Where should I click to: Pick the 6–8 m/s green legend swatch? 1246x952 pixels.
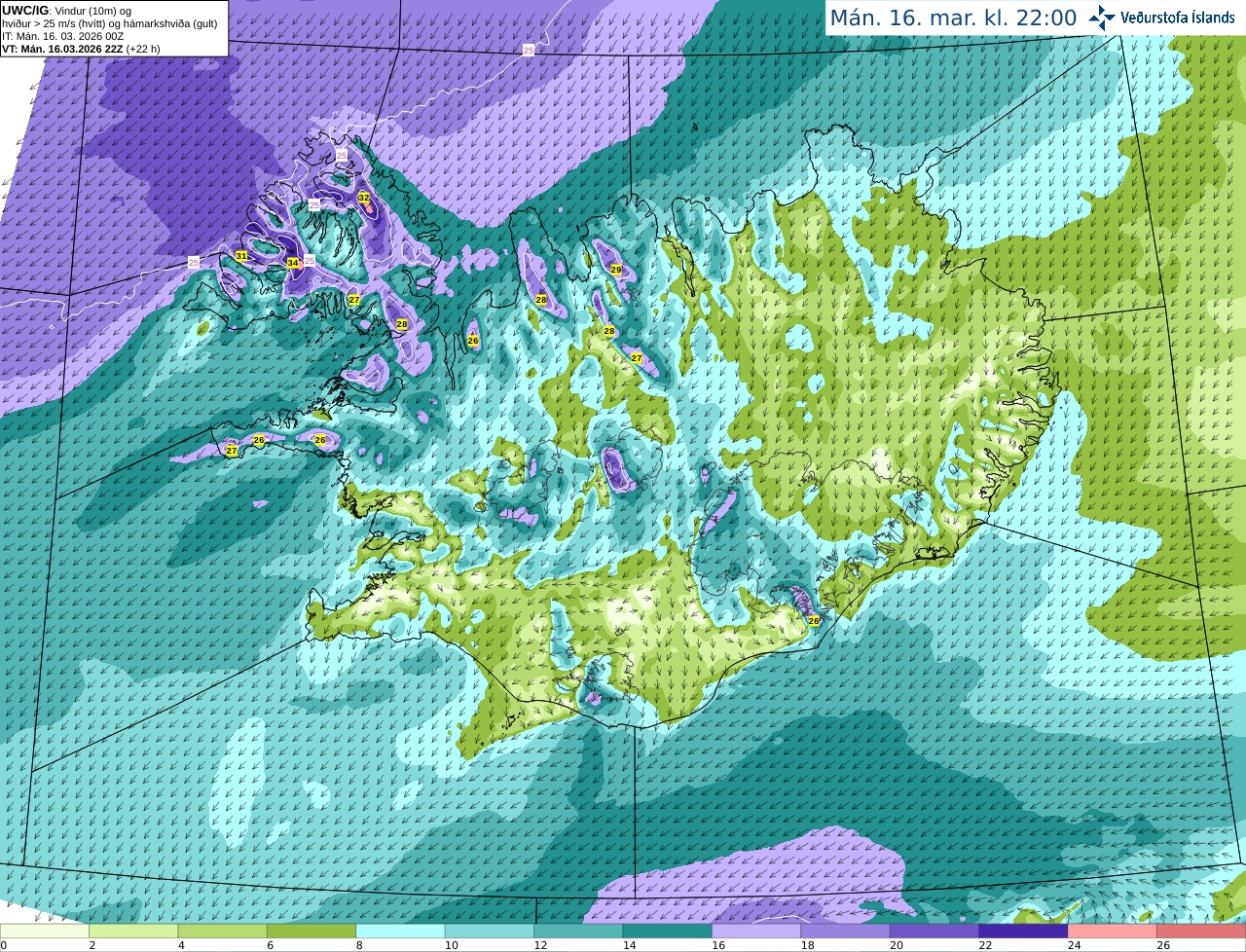pyautogui.click(x=311, y=932)
